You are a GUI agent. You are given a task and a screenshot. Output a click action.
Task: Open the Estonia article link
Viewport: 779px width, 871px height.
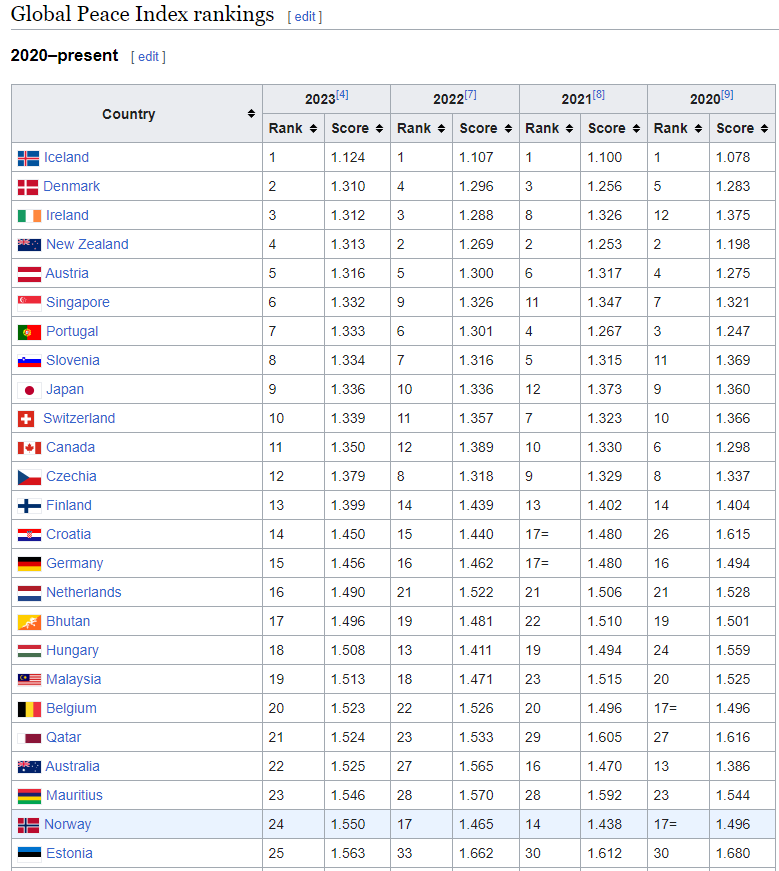pos(69,853)
